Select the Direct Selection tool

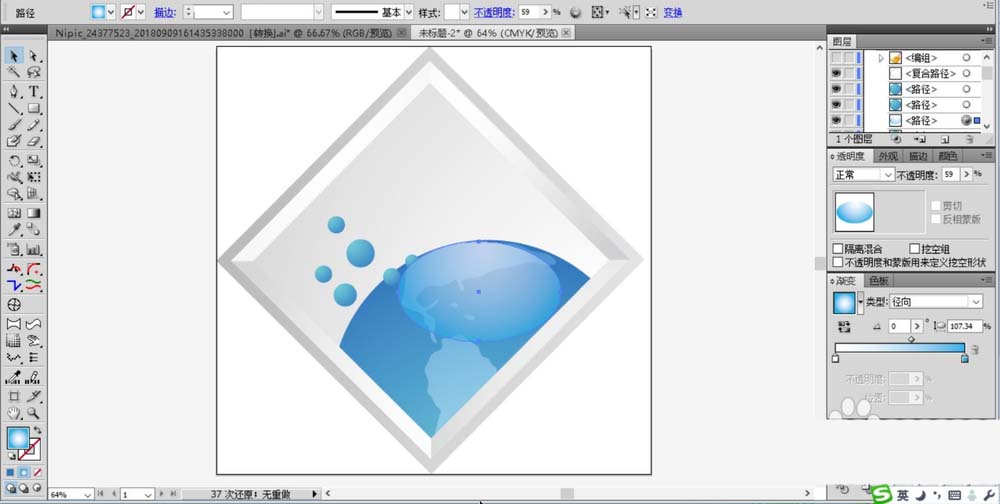pos(33,56)
